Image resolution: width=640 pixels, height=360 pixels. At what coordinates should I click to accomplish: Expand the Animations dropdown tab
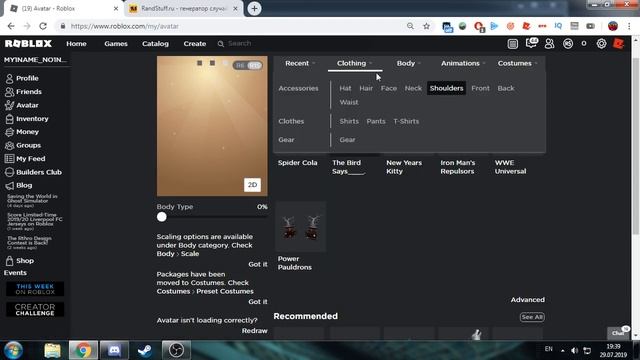[x=463, y=63]
